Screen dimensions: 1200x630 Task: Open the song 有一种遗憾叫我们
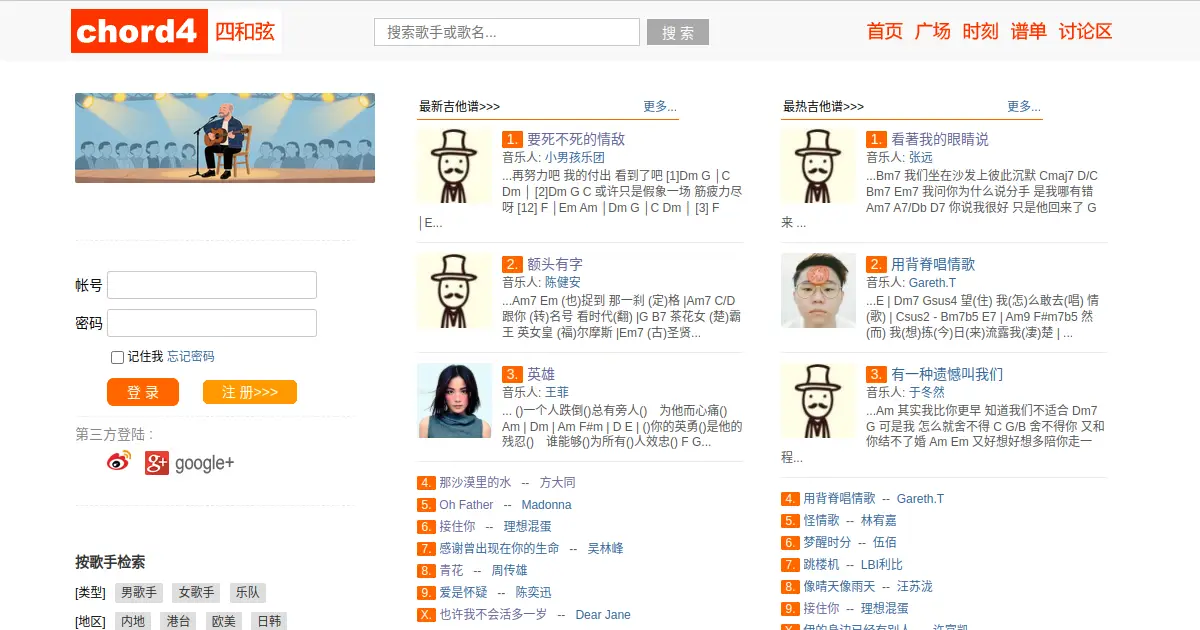coord(947,374)
